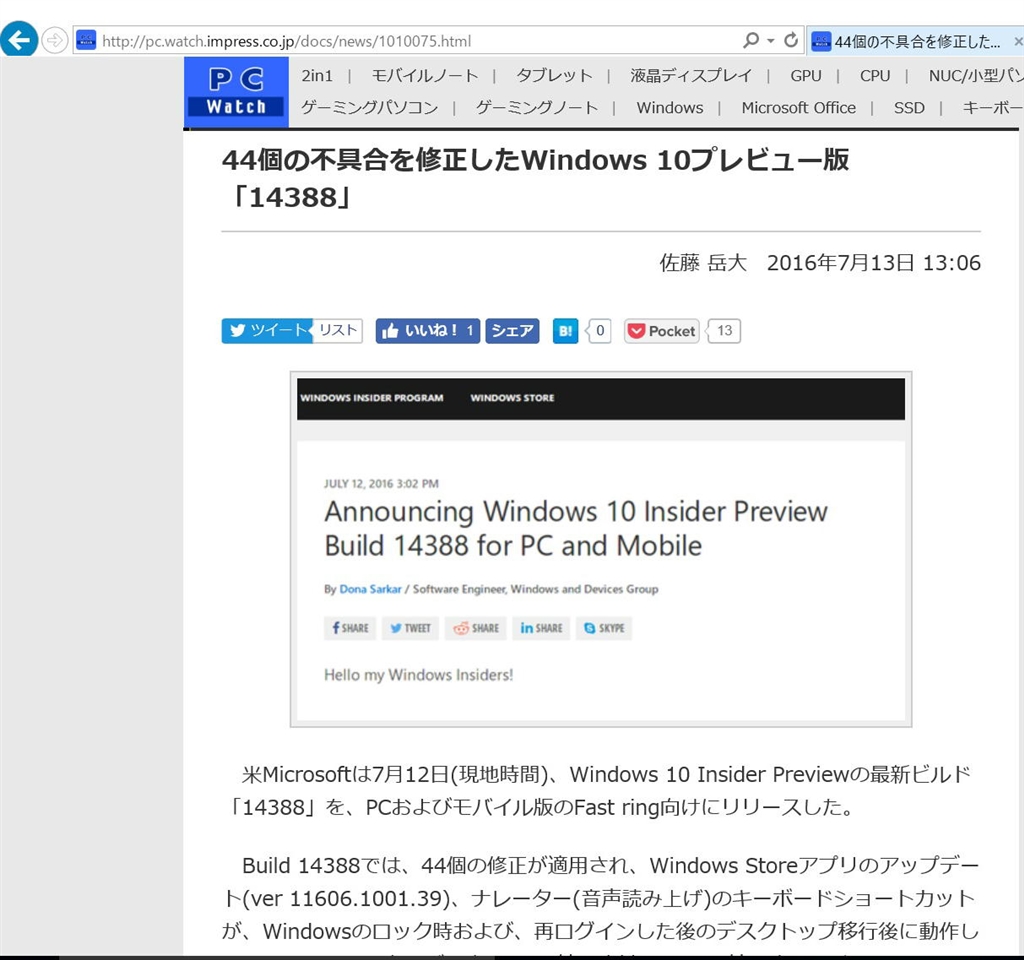Open the address bar search dropdown arrow
This screenshot has width=1024, height=960.
click(x=771, y=40)
